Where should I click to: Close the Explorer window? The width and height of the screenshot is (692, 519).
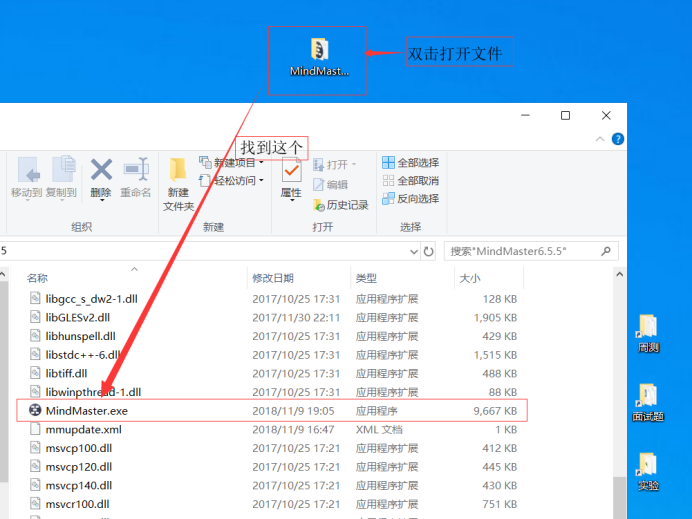coord(606,115)
